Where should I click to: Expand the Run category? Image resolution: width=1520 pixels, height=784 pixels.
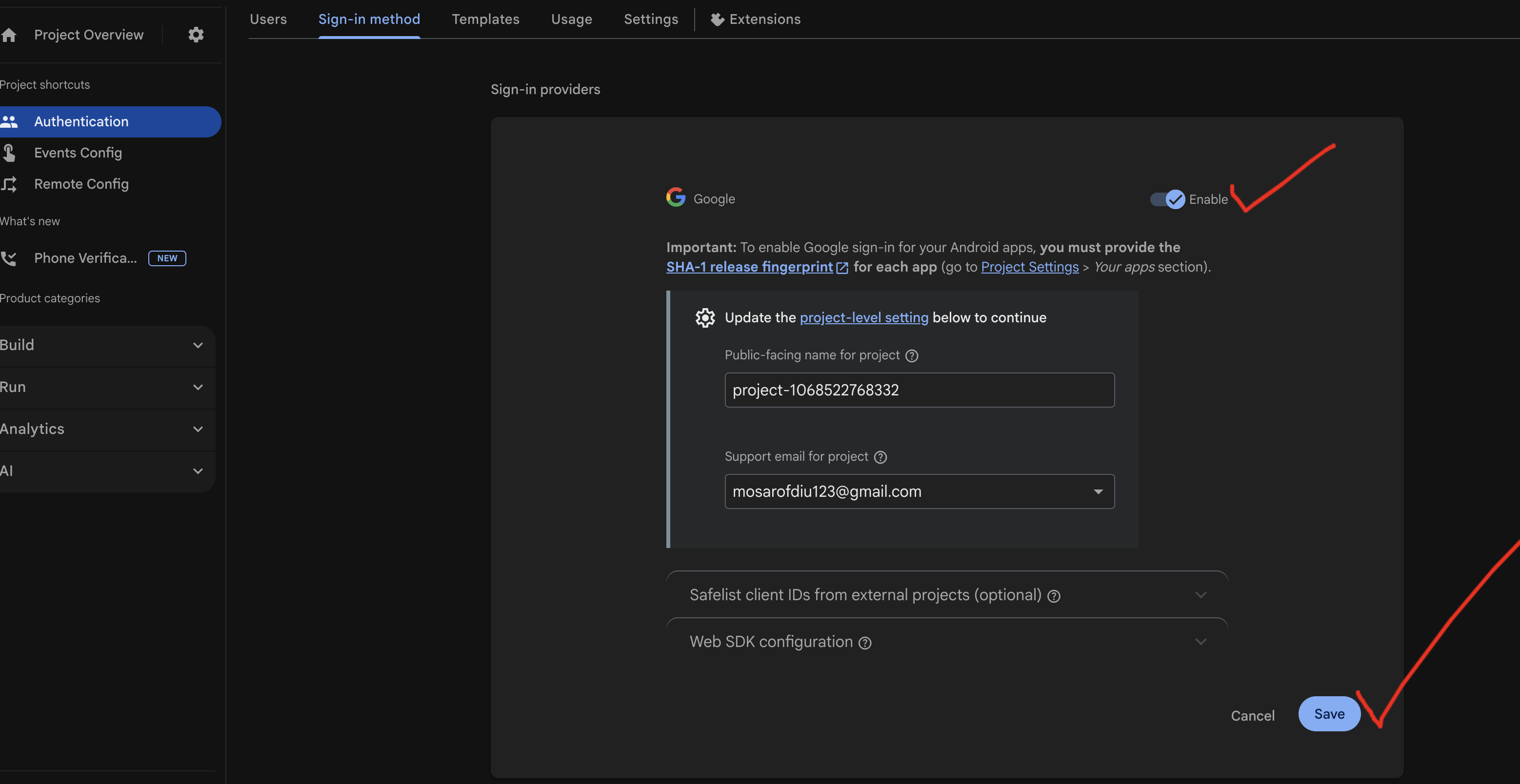(x=107, y=388)
